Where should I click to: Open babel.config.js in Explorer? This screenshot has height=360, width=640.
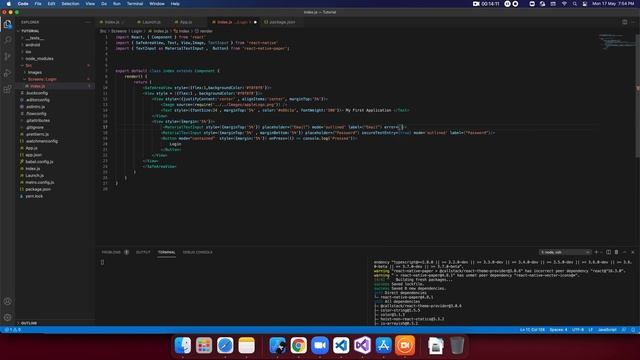click(55, 162)
